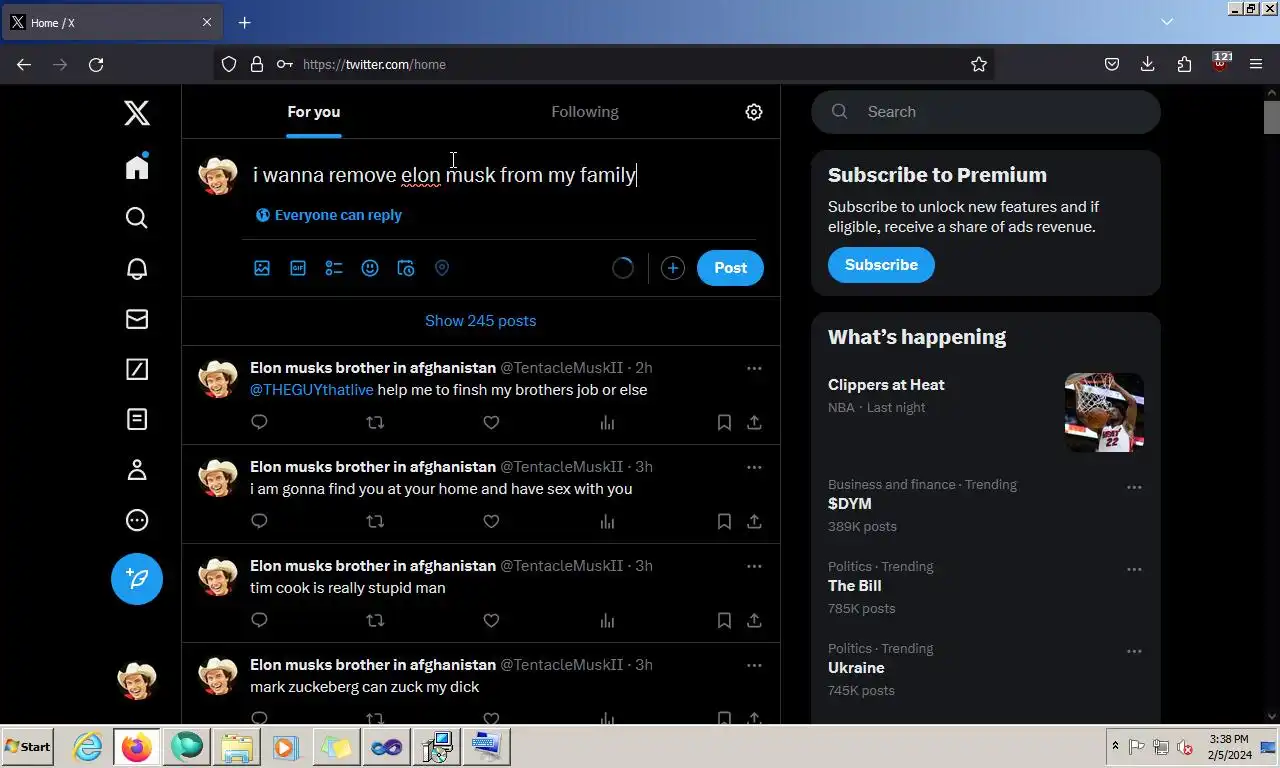This screenshot has width=1280, height=768.
Task: Add another post with plus circle button
Action: pyautogui.click(x=673, y=268)
